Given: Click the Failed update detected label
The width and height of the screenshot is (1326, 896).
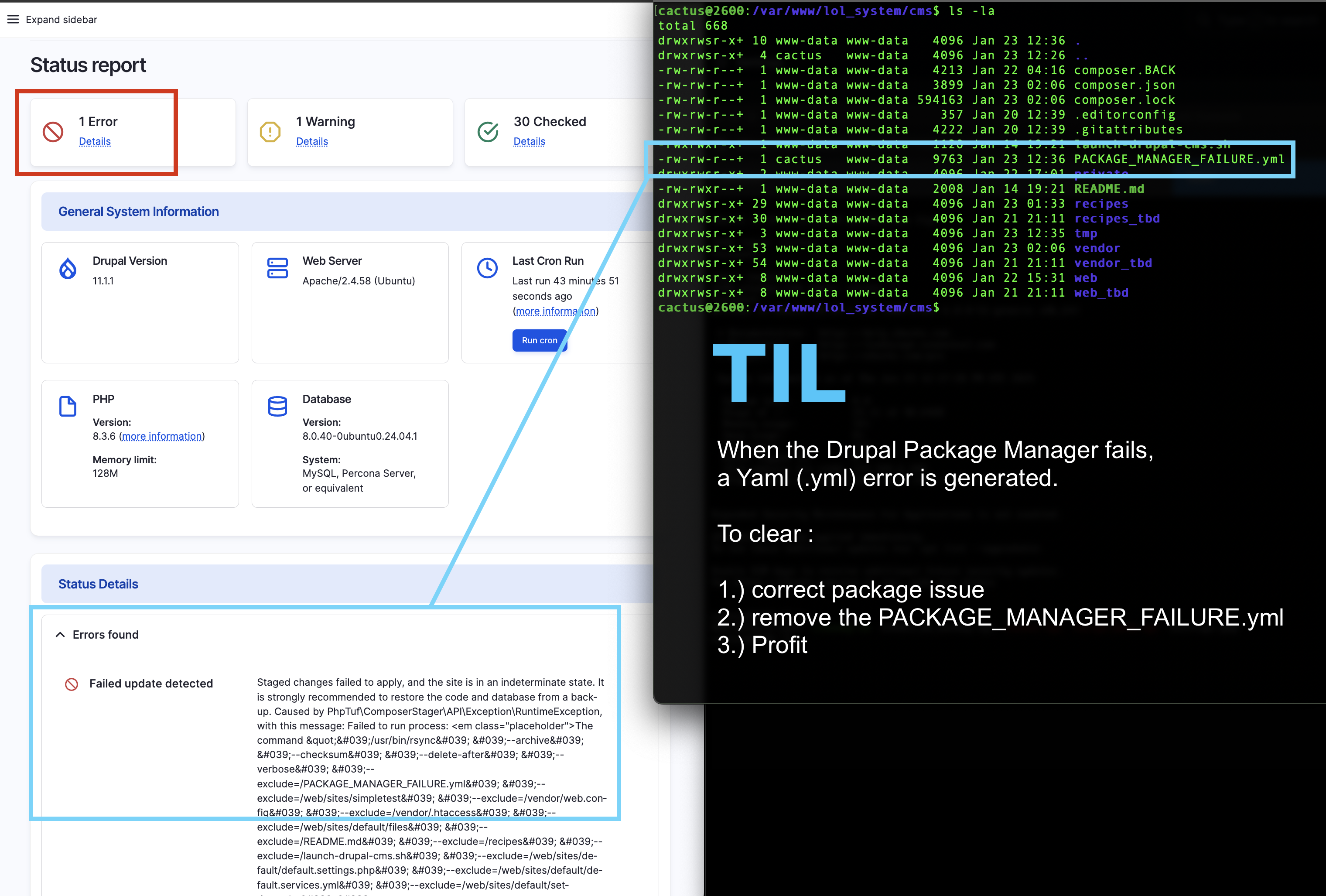Looking at the screenshot, I should point(151,684).
